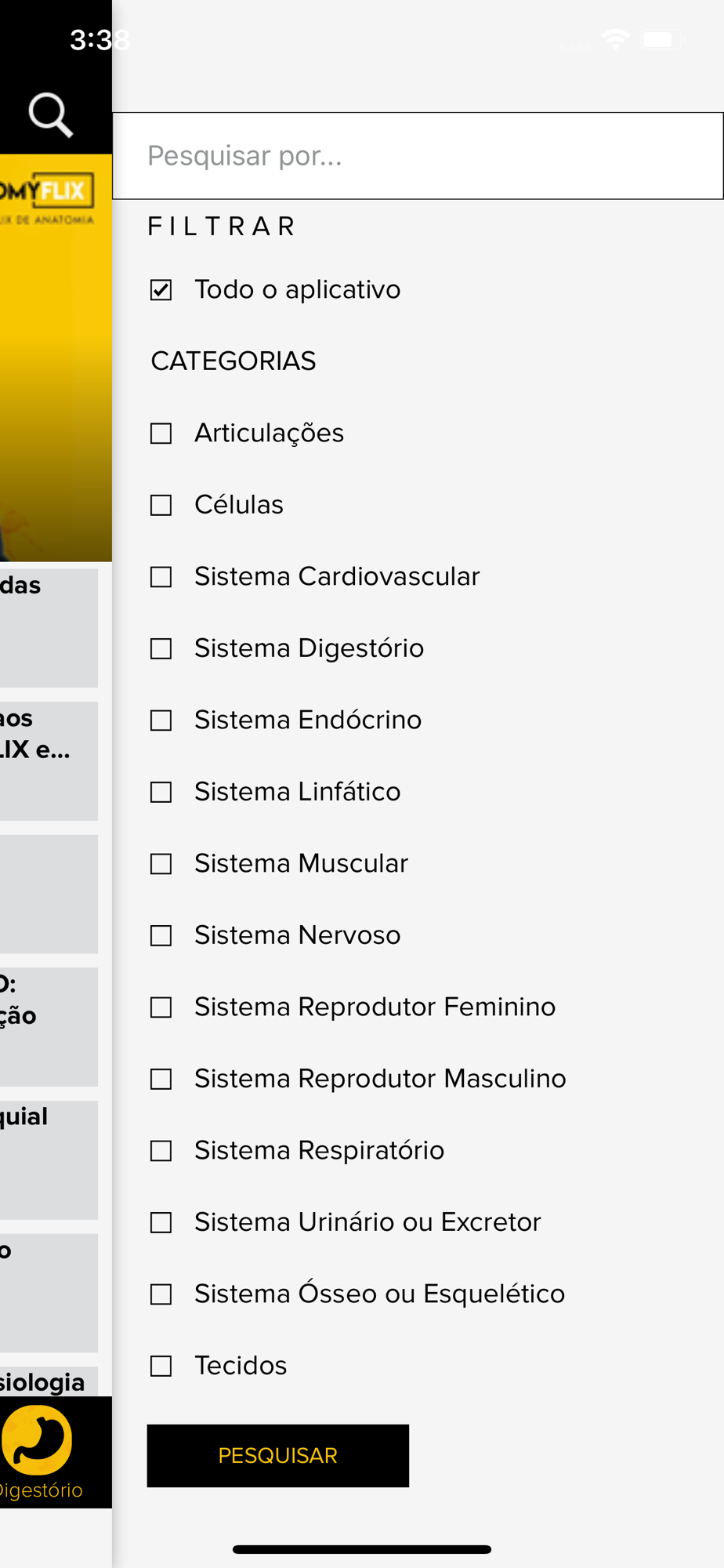Check Sistema Respiratório category
The height and width of the screenshot is (1568, 724).
[x=161, y=1151]
